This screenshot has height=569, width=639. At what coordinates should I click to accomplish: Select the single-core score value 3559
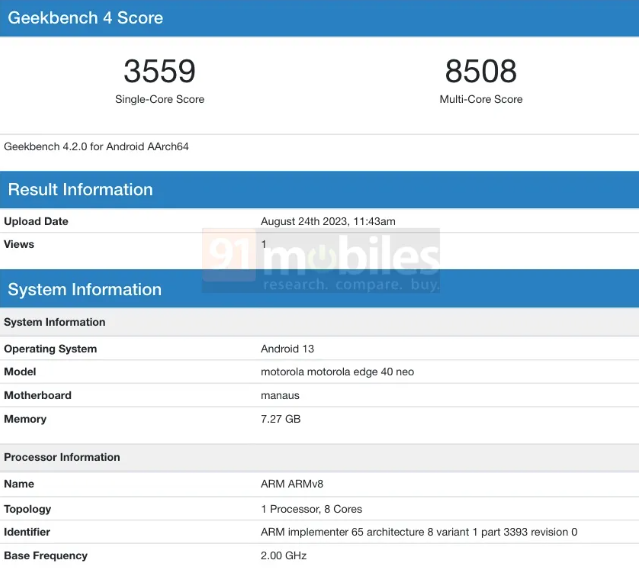coord(159,71)
